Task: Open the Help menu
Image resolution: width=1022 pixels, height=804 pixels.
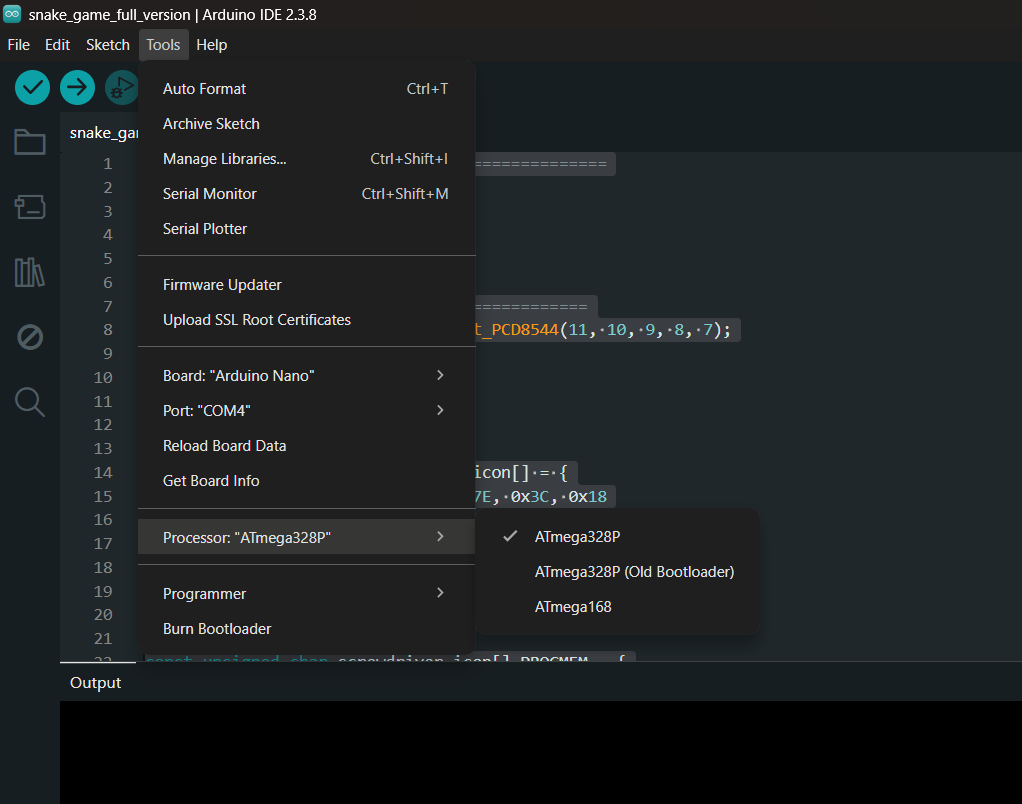Action: pos(212,45)
